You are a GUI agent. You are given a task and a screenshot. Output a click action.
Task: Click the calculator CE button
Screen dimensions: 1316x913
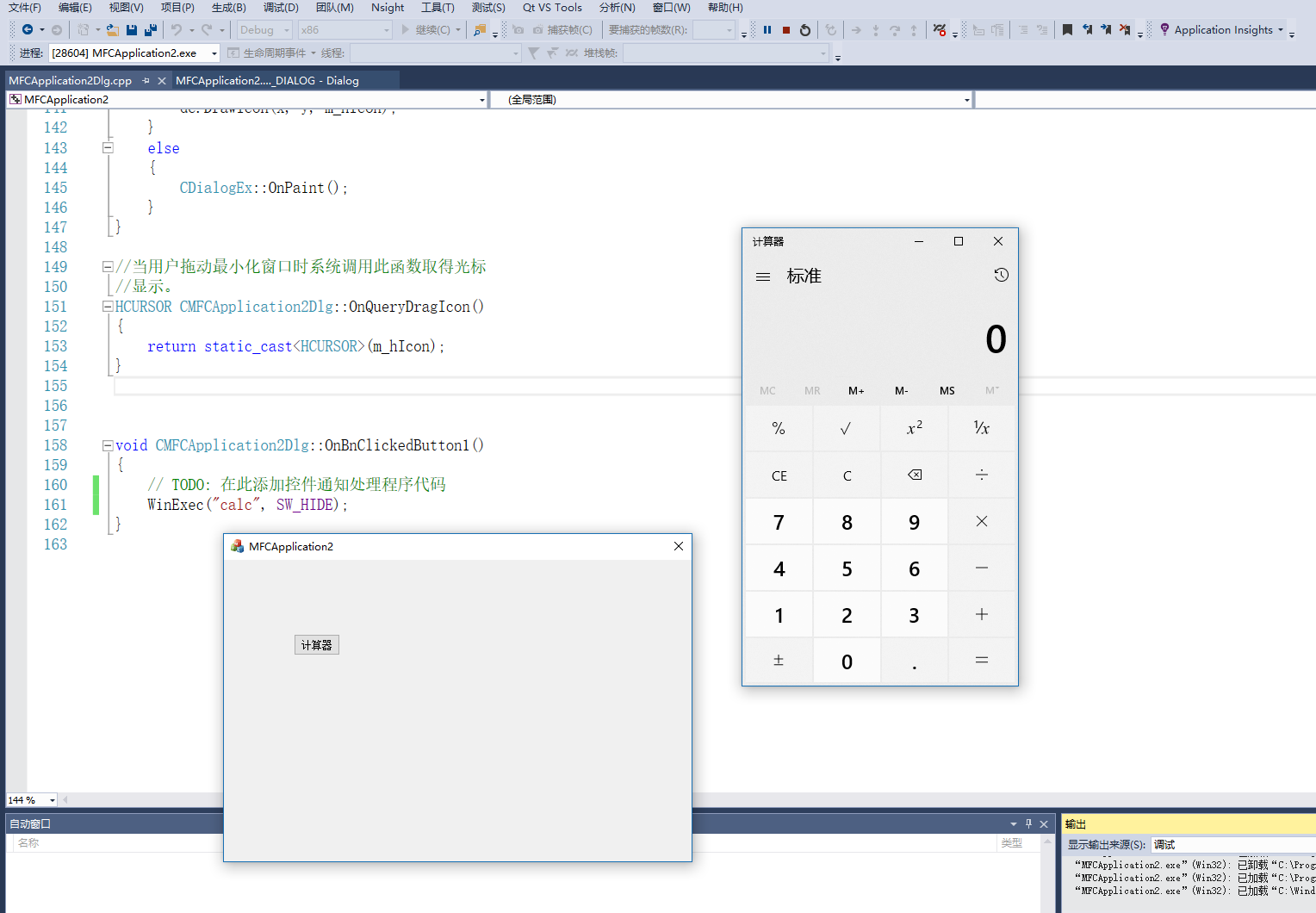(779, 475)
